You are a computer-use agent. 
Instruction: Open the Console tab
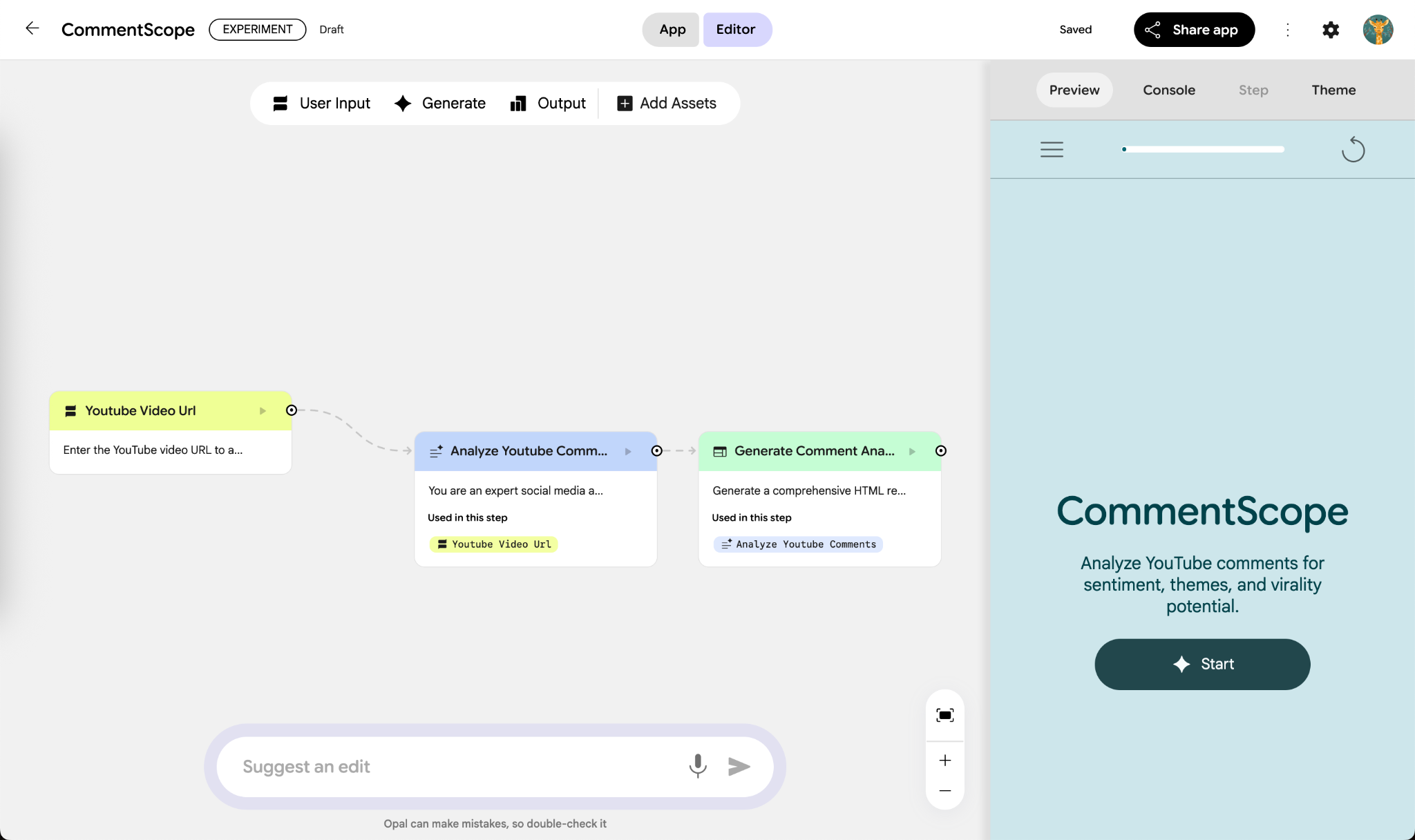1168,90
